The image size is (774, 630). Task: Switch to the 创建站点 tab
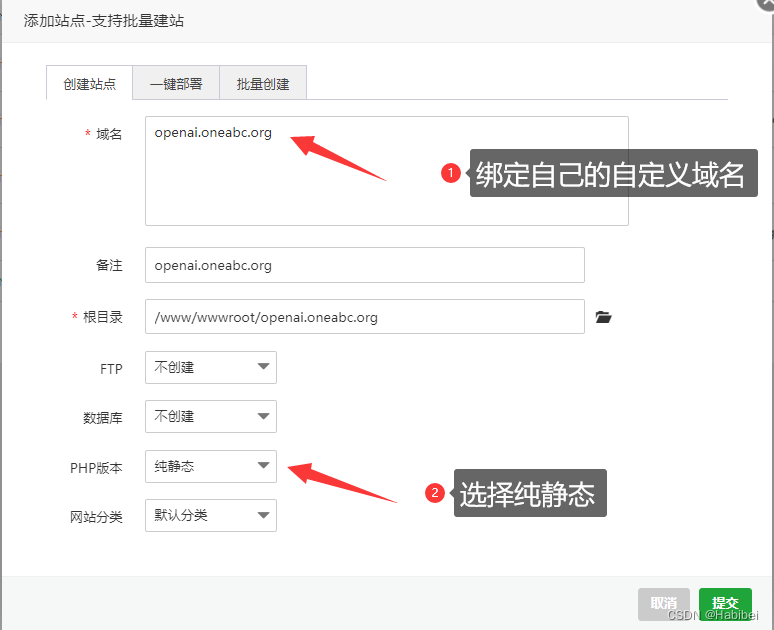(89, 83)
